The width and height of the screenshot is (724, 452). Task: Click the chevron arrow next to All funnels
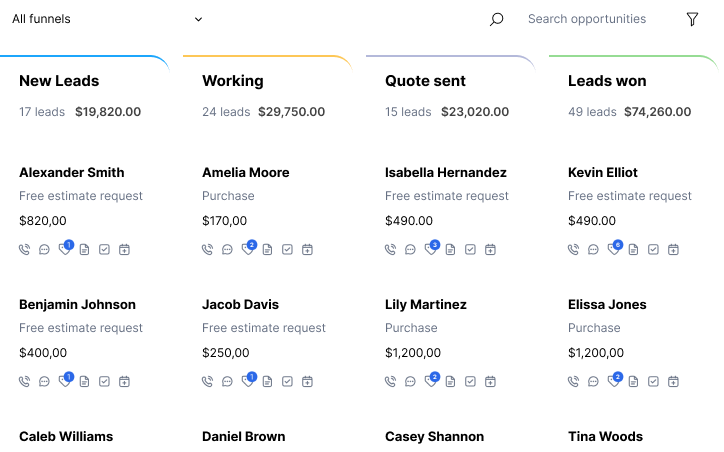tap(198, 19)
